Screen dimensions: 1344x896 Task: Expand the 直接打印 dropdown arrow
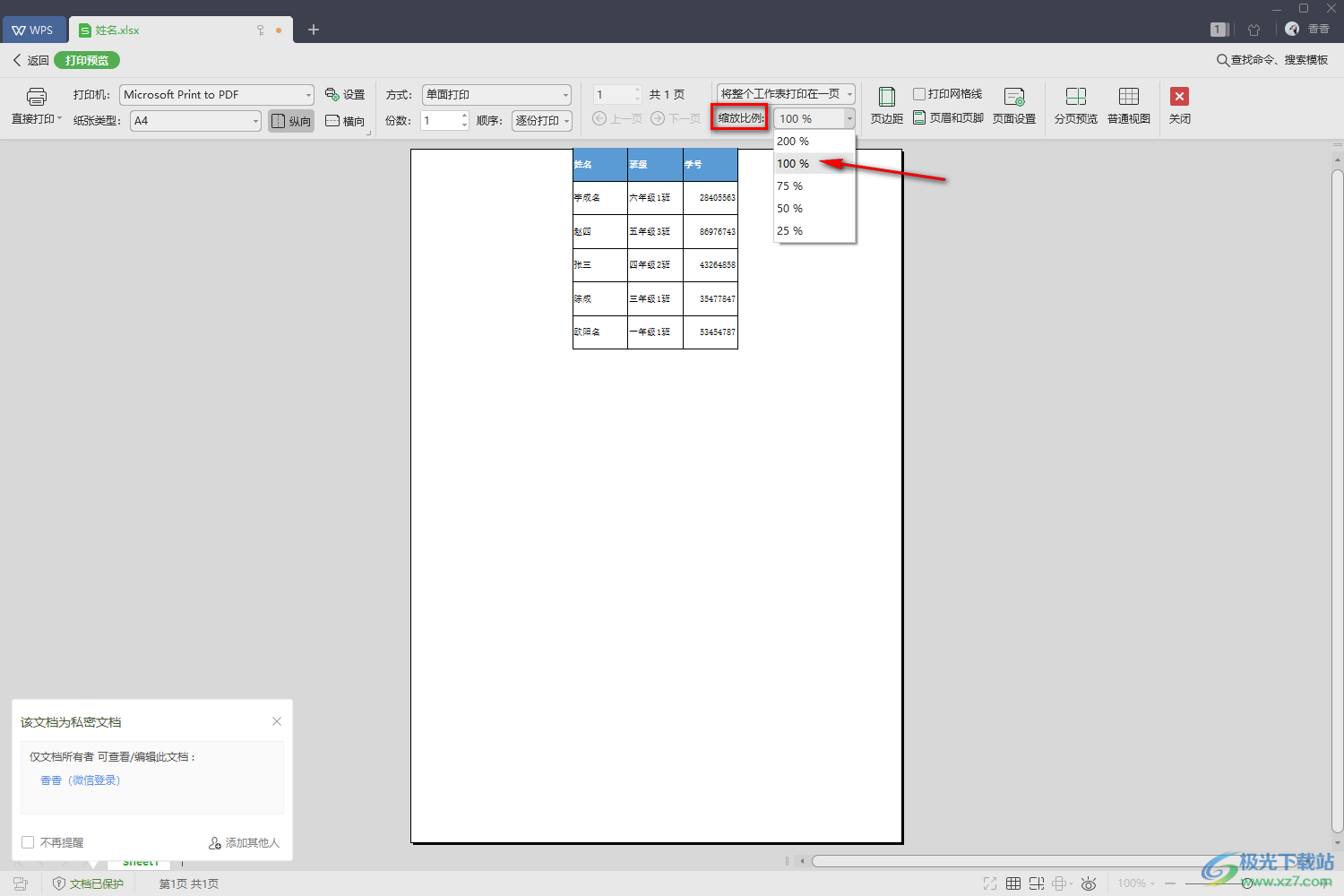coord(60,118)
